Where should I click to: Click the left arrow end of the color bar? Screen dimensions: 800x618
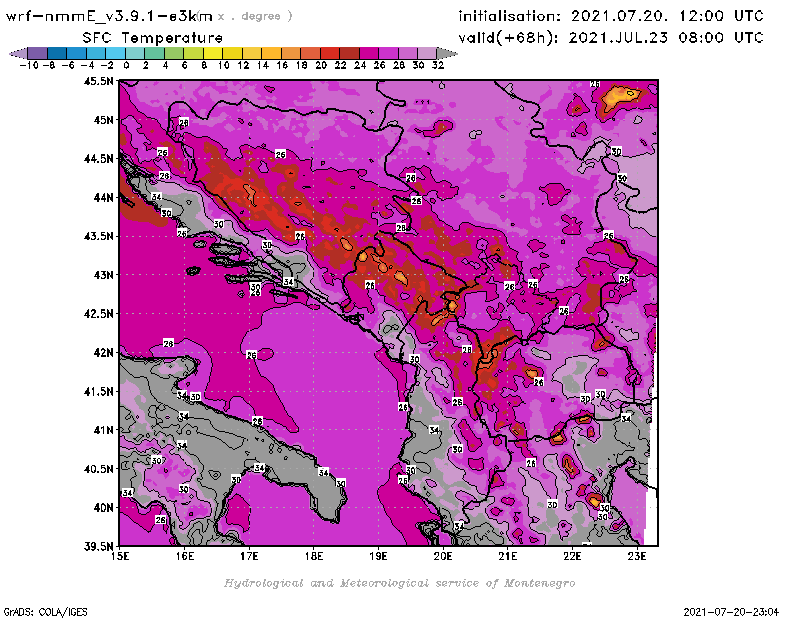pos(17,52)
